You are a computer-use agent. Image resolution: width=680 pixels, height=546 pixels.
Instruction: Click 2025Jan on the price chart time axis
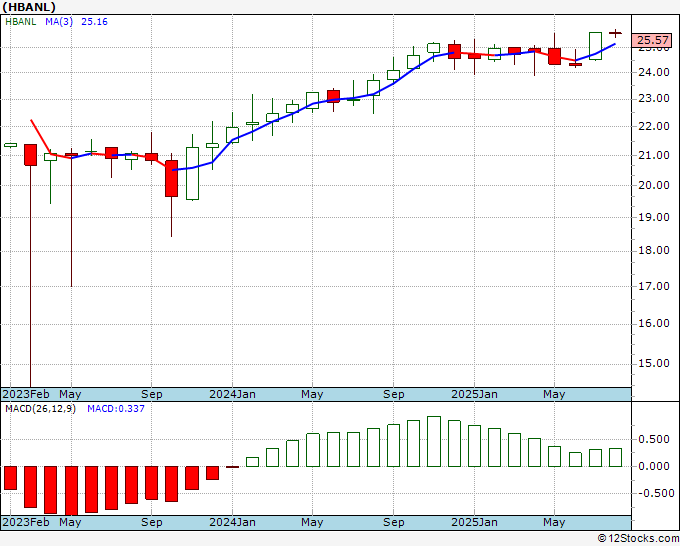pos(474,394)
